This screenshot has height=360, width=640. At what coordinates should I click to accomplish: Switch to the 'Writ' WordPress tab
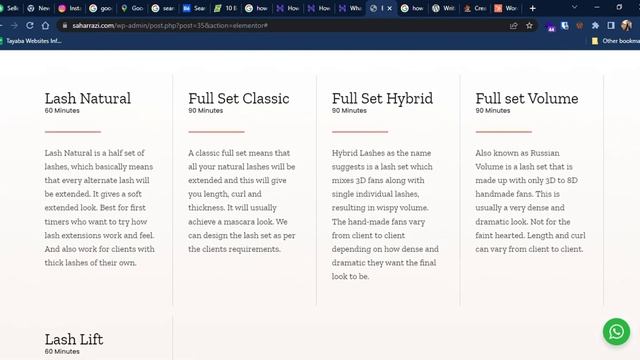pos(444,8)
